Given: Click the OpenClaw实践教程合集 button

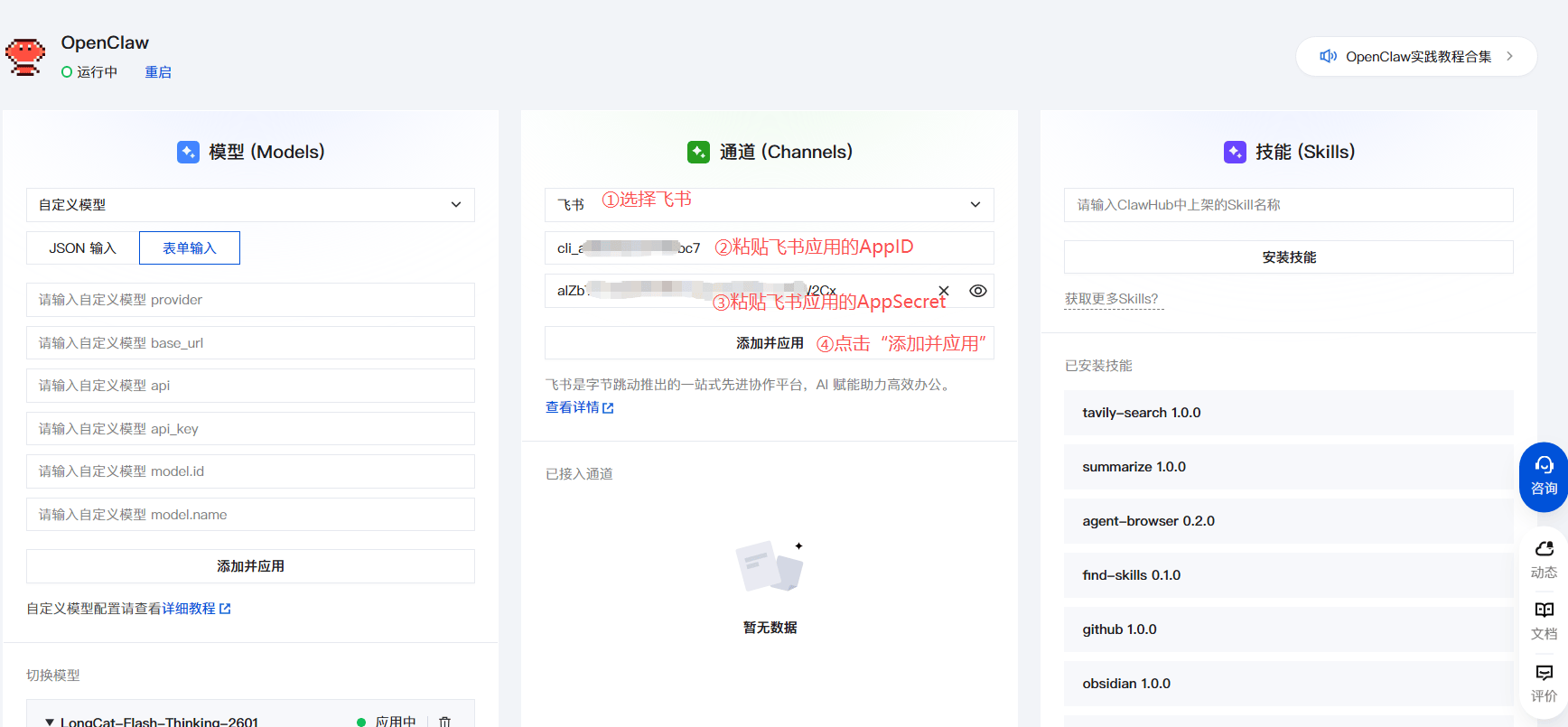Looking at the screenshot, I should pyautogui.click(x=1416, y=56).
